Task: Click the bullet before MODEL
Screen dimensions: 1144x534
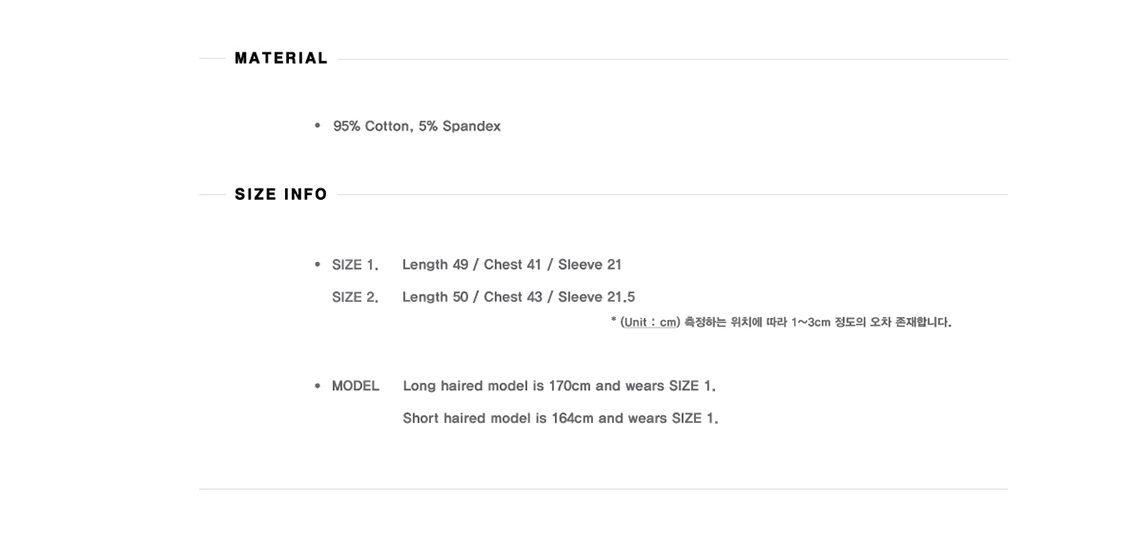Action: pyautogui.click(x=317, y=386)
